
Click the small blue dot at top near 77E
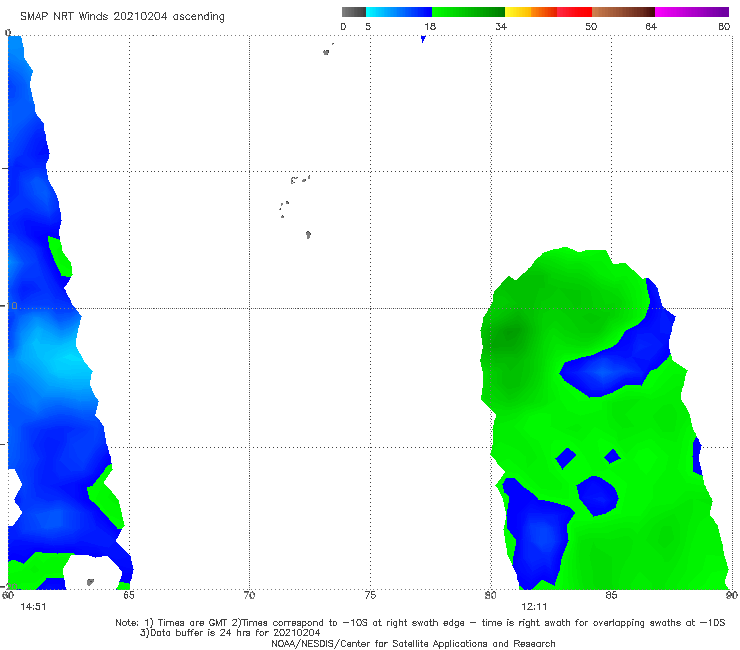pos(423,39)
